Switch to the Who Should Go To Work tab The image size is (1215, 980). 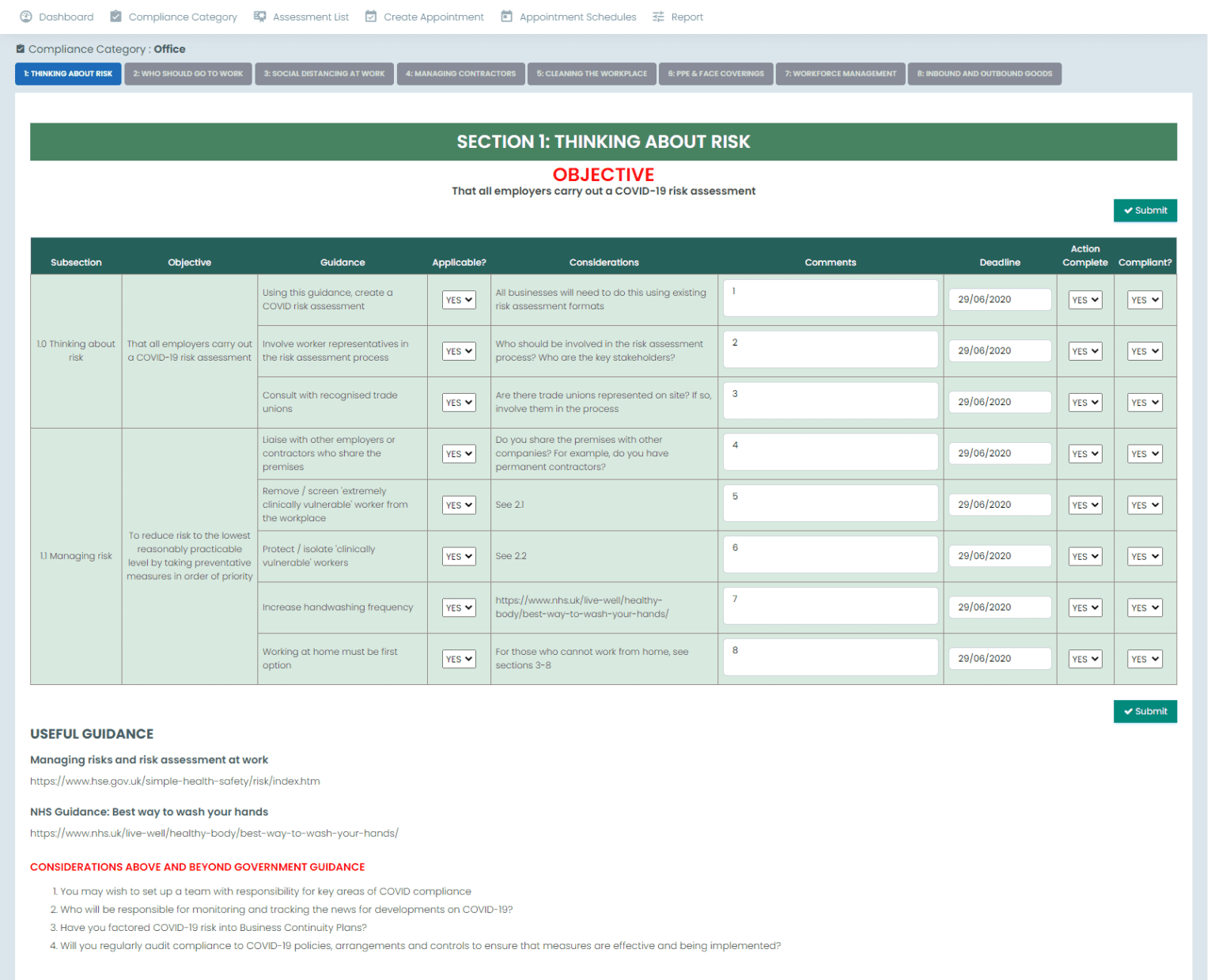[x=187, y=74]
